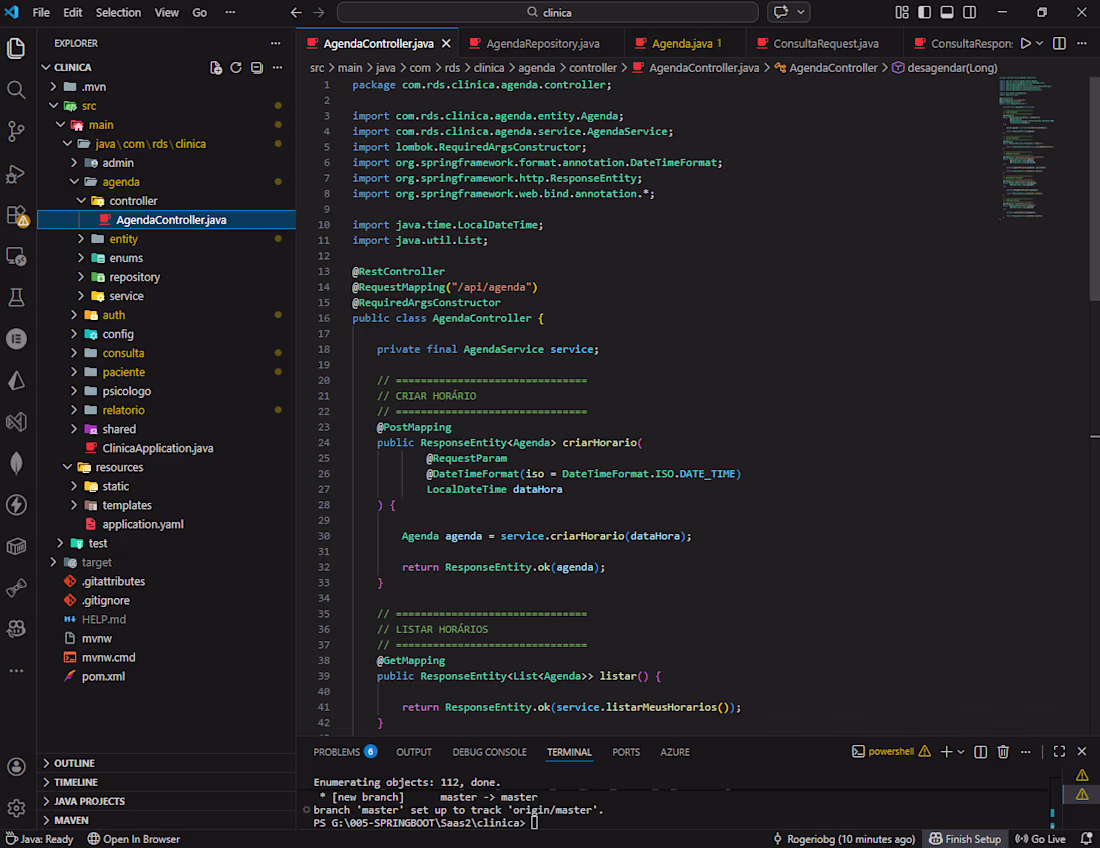Refresh the Explorer file tree
This screenshot has width=1100, height=848.
[x=236, y=68]
